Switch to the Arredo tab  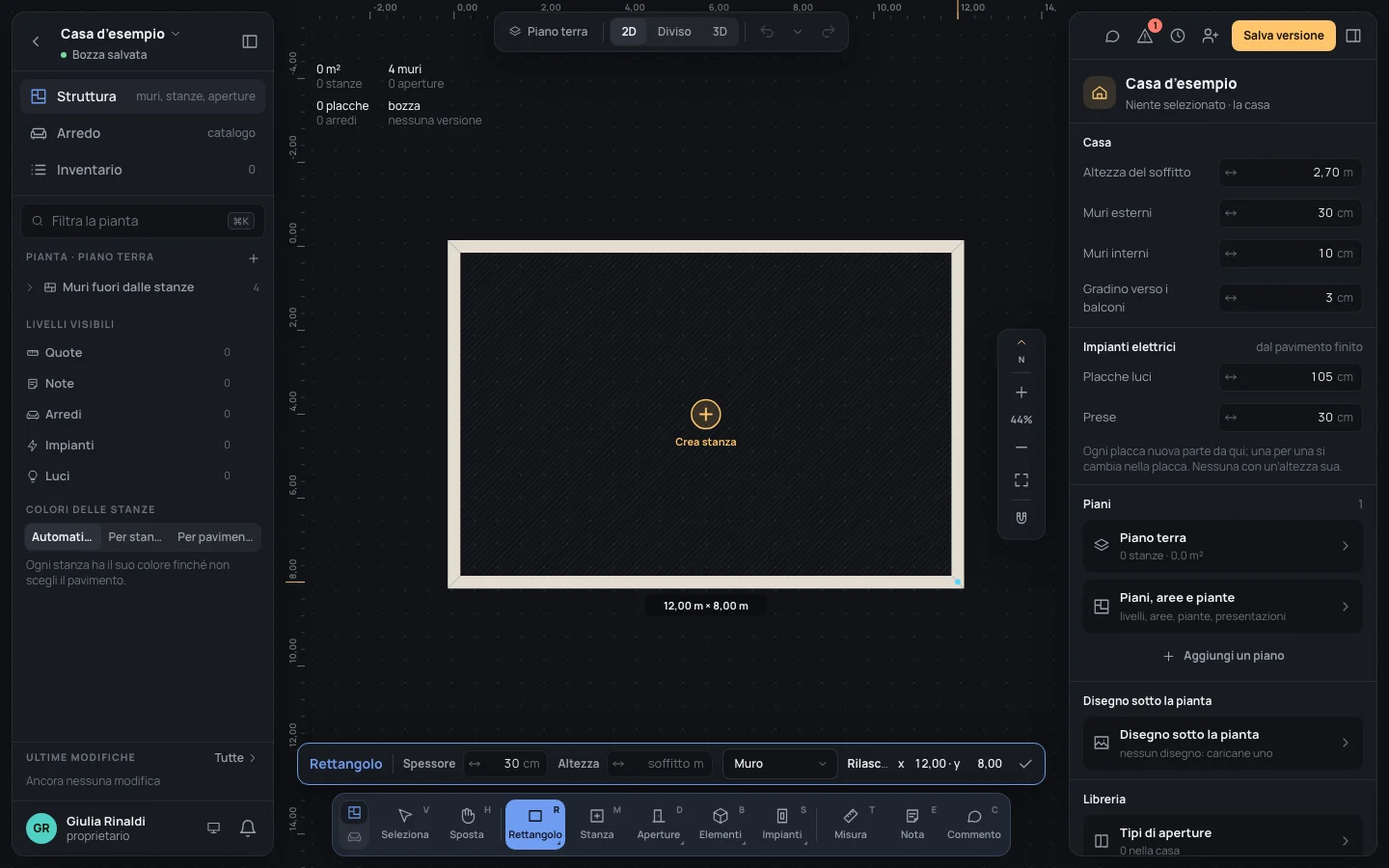pyautogui.click(x=143, y=133)
